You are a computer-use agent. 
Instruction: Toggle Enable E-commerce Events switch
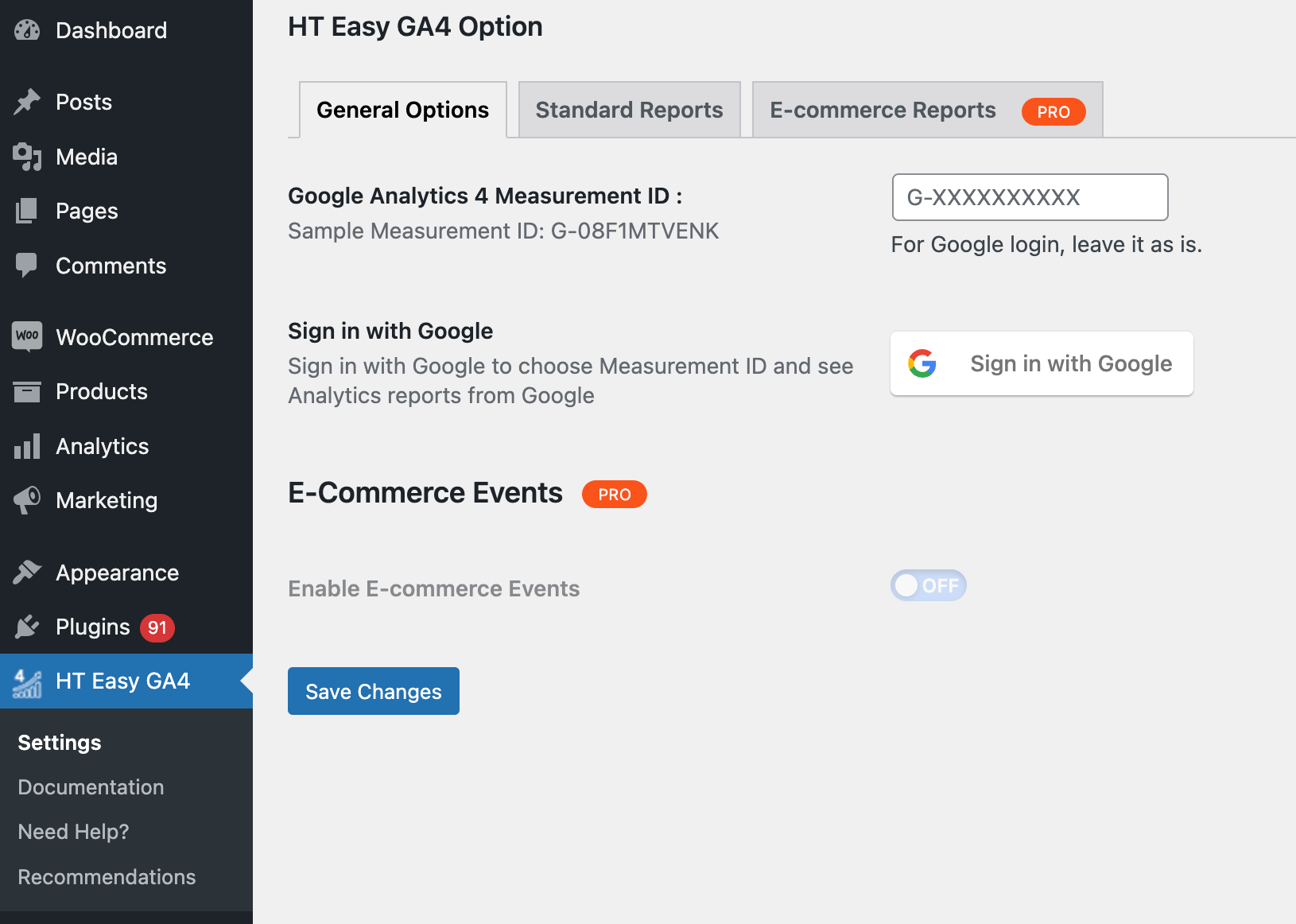(x=929, y=586)
